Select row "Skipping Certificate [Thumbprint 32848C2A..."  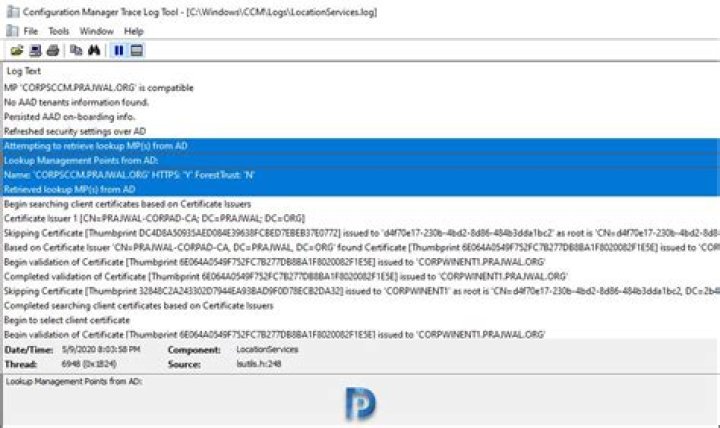click(x=360, y=291)
